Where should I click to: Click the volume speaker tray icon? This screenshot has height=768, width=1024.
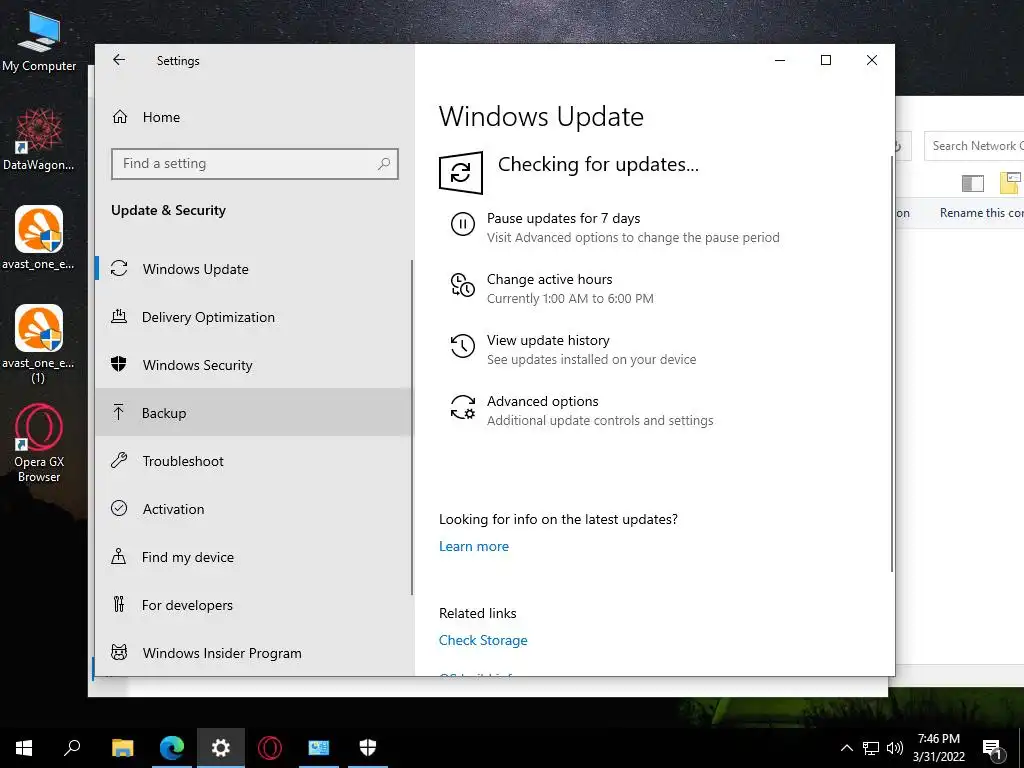(x=895, y=748)
